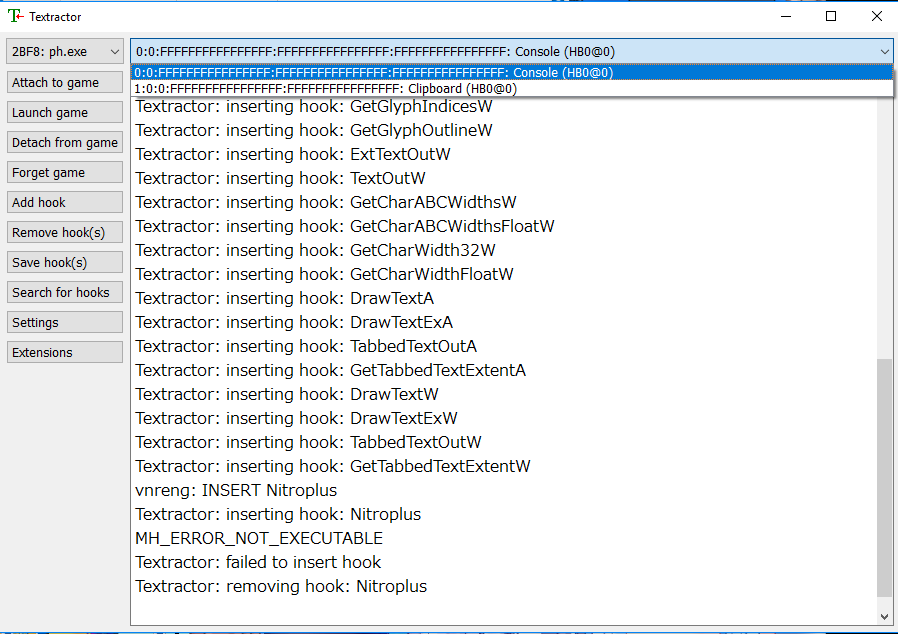Select the highlighted Console (HB0@0) entry
Viewport: 898px width, 634px height.
[400, 72]
